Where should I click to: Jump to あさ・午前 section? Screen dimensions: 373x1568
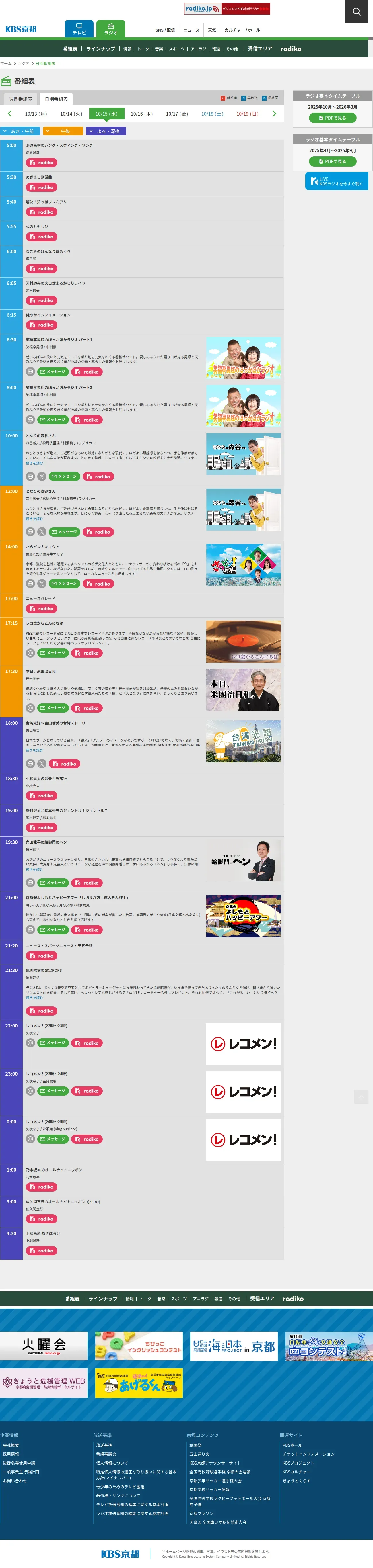coord(21,131)
